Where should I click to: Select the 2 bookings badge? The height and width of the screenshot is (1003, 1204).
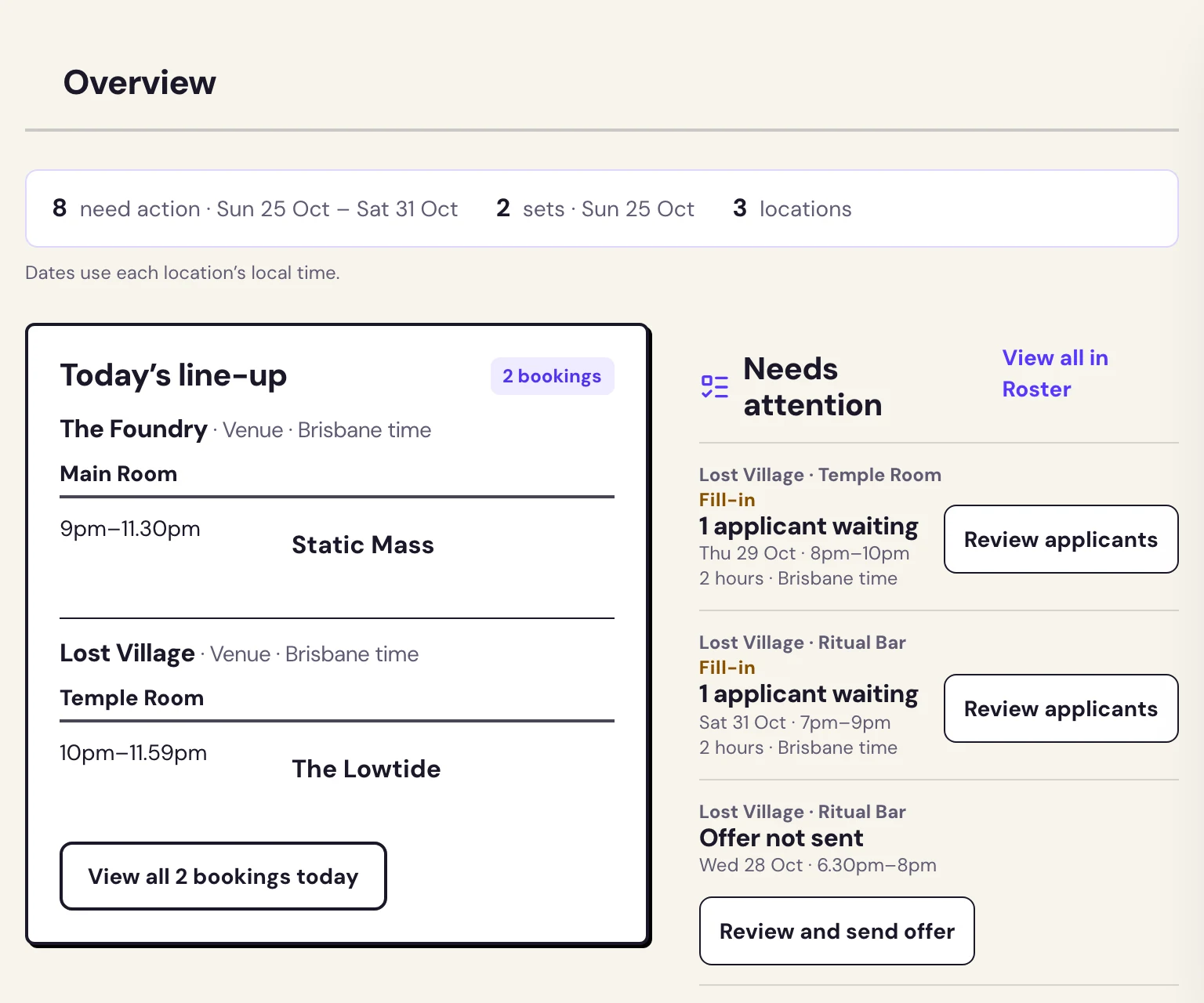(552, 376)
